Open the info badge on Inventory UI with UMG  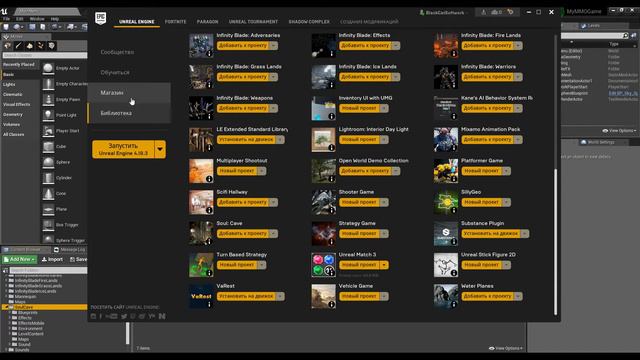pyautogui.click(x=331, y=116)
